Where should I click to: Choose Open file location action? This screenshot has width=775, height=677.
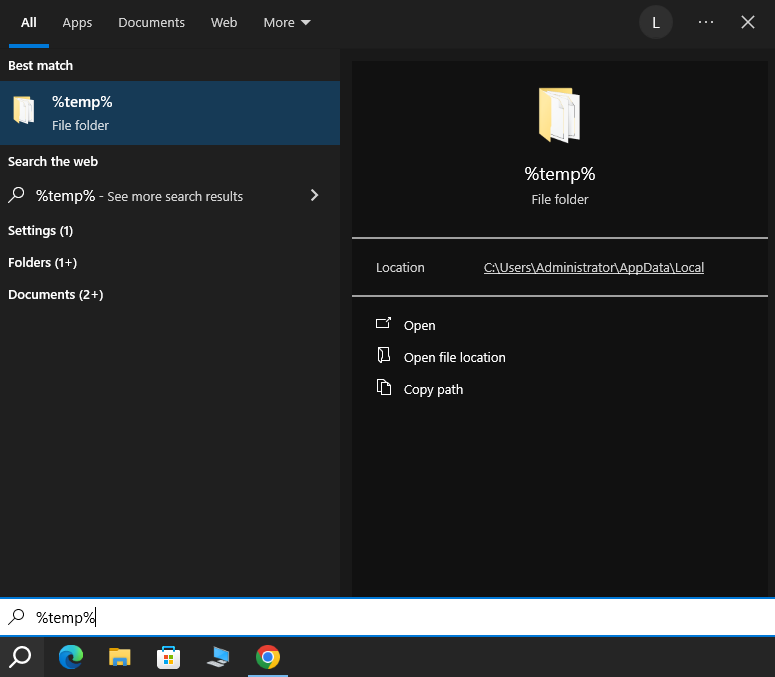click(x=454, y=357)
